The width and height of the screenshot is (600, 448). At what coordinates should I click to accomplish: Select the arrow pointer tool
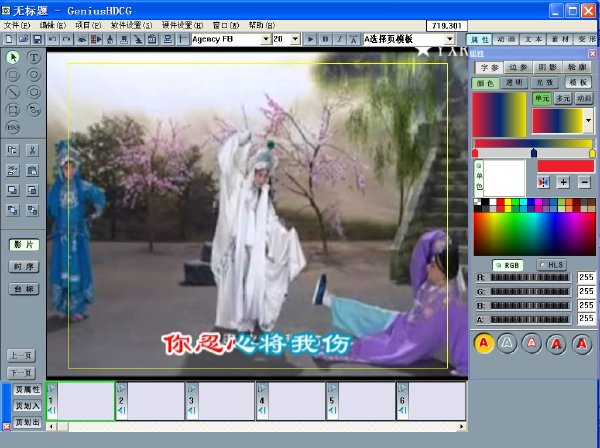coord(13,57)
